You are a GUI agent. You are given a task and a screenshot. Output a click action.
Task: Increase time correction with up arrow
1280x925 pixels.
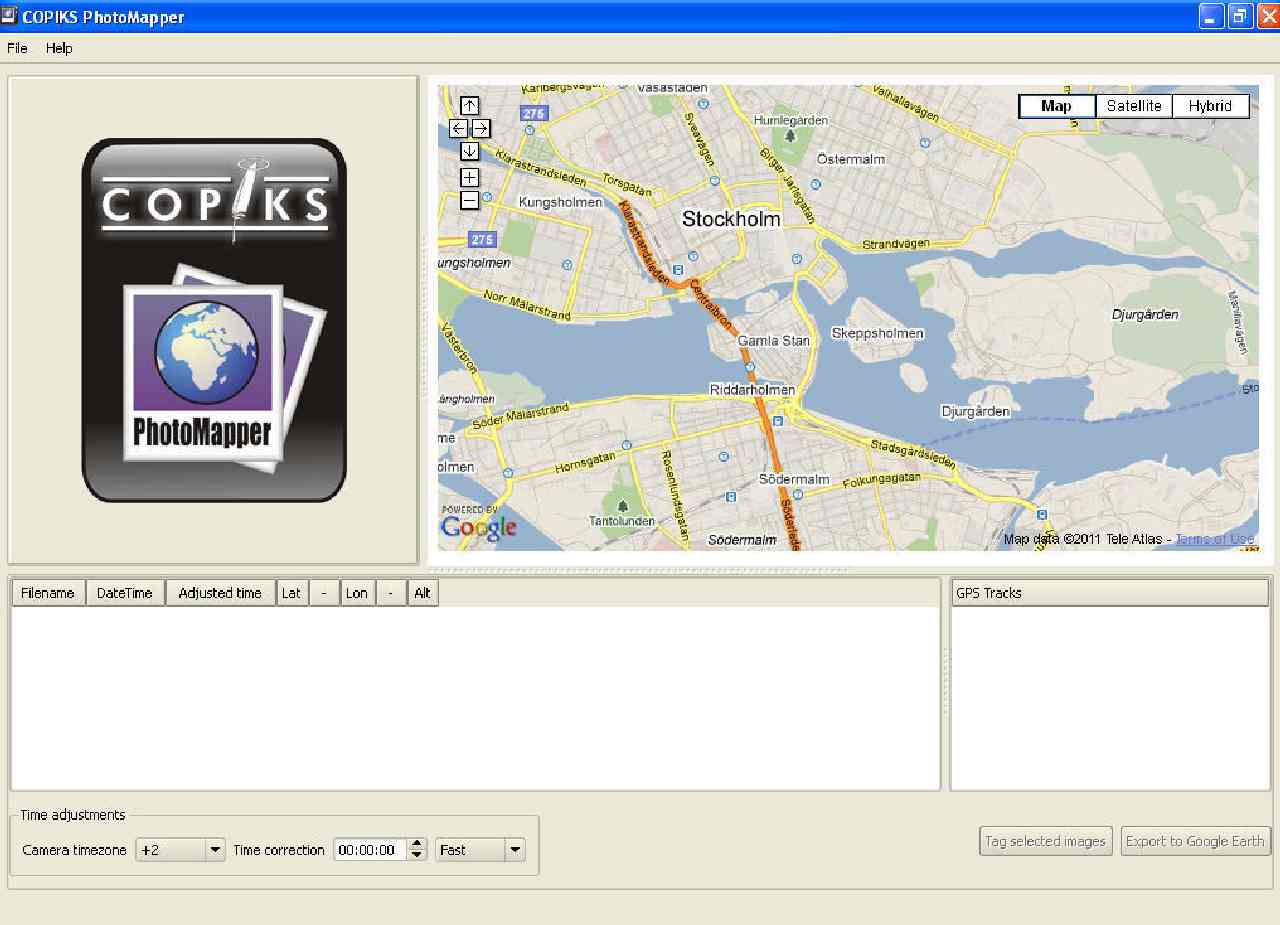point(418,844)
